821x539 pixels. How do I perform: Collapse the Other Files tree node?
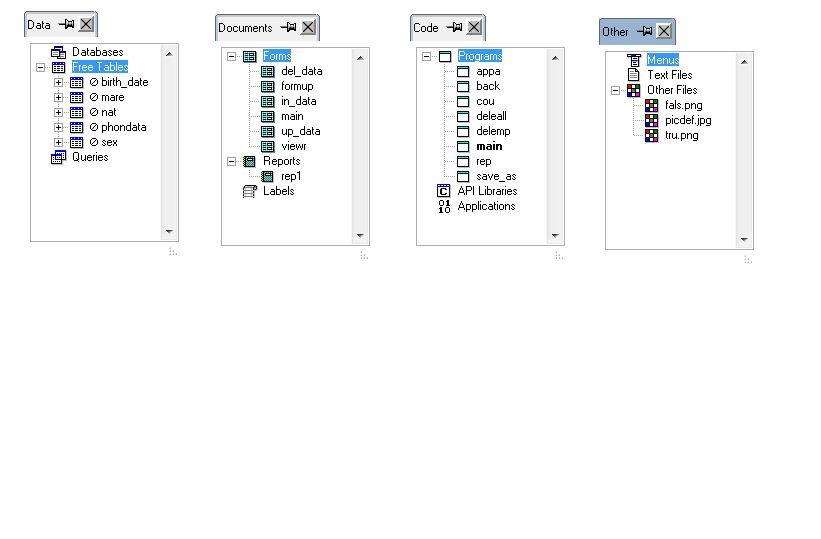[615, 91]
